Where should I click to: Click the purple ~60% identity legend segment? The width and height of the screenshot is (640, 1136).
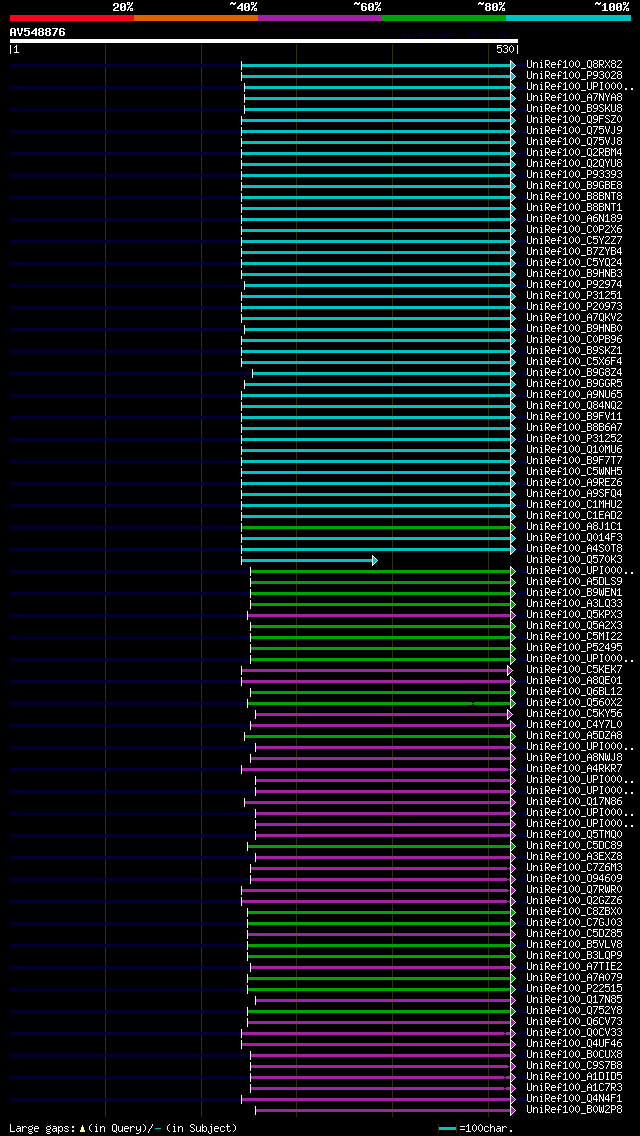click(x=320, y=17)
